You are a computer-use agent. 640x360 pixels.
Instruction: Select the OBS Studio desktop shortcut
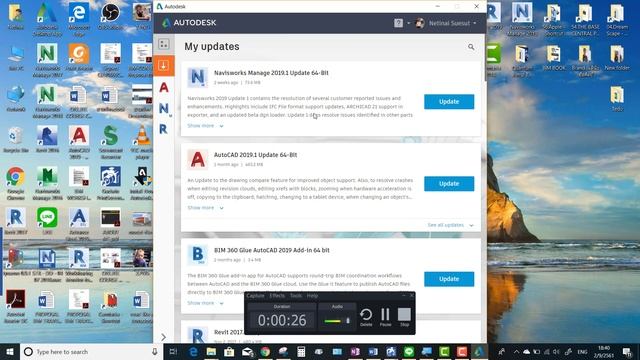click(x=111, y=17)
